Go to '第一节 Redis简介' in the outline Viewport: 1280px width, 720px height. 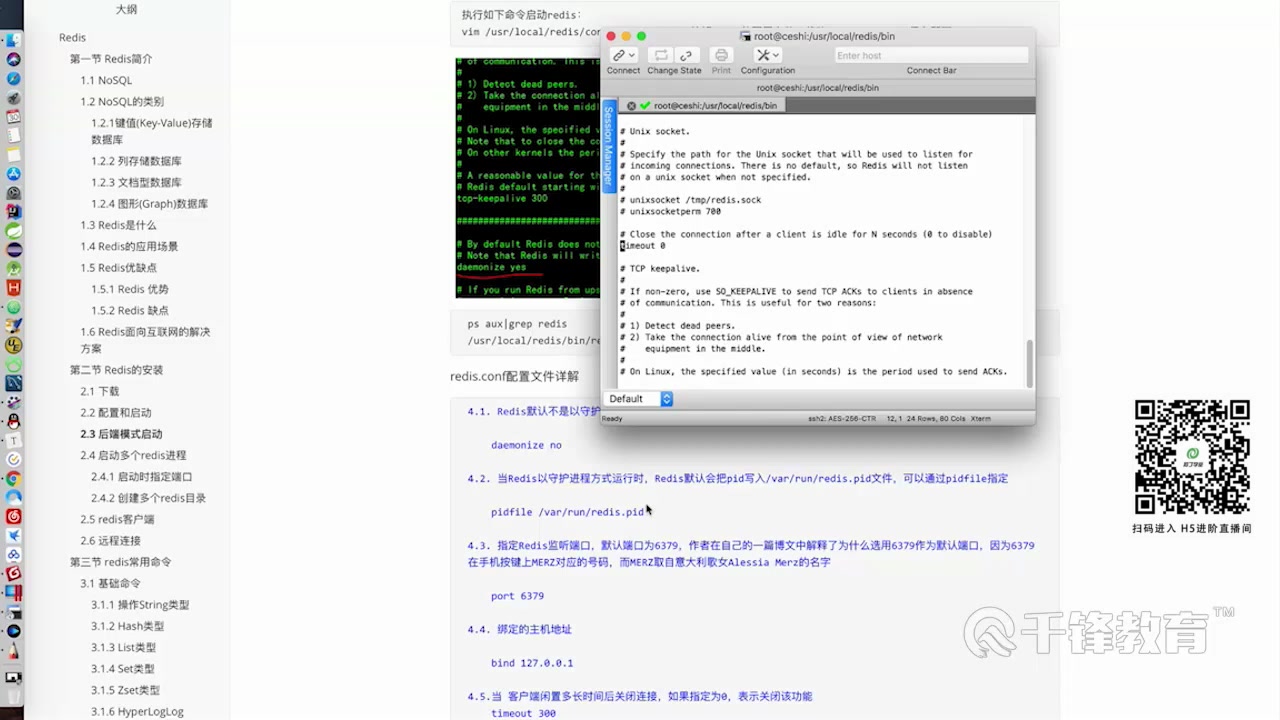click(111, 59)
